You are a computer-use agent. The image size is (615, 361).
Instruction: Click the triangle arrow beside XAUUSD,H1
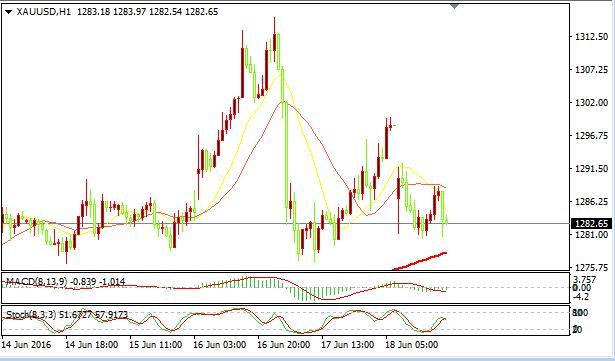9,12
